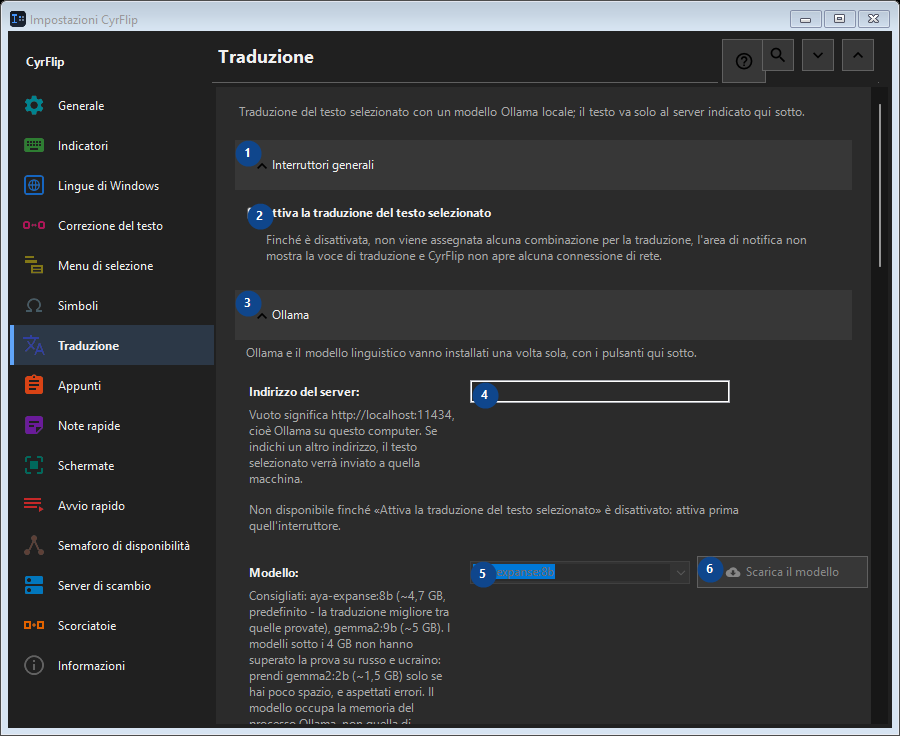The image size is (900, 736).
Task: Collapse the Interruttori generali section
Action: (x=543, y=165)
